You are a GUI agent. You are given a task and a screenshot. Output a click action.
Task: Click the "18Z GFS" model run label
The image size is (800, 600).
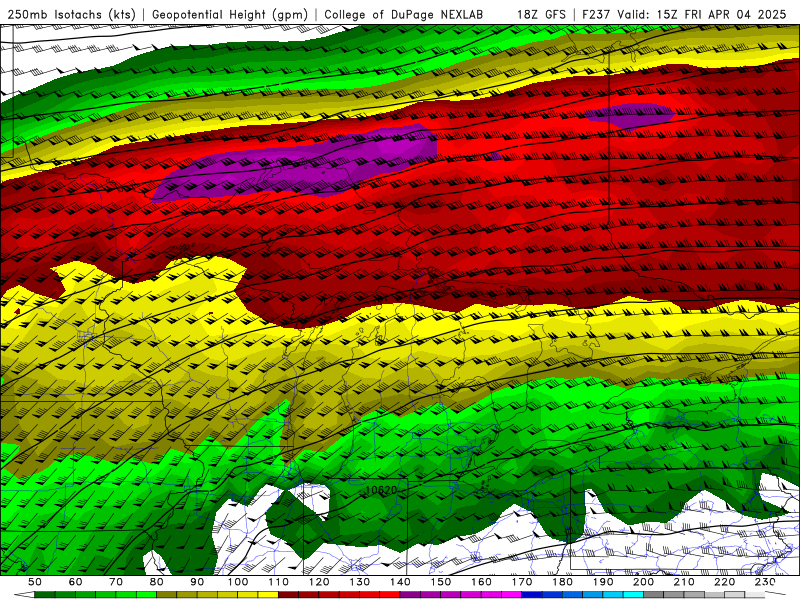(542, 15)
